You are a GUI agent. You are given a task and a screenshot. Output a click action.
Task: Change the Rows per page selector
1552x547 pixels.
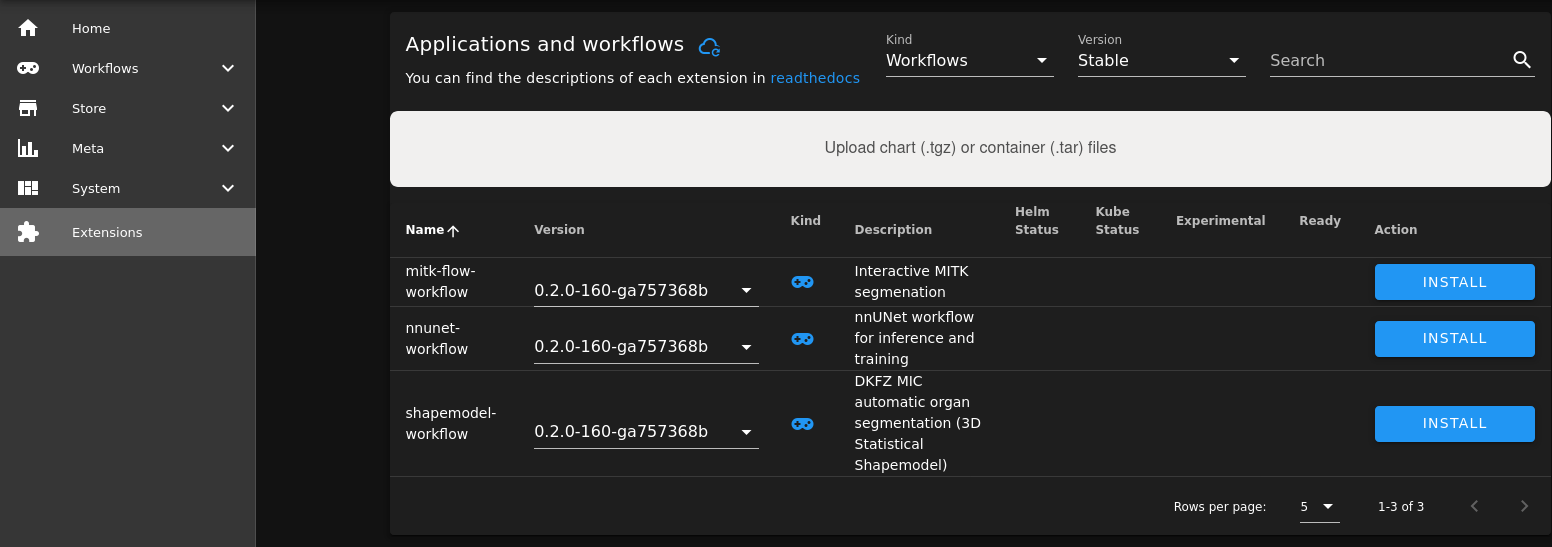(x=1318, y=507)
